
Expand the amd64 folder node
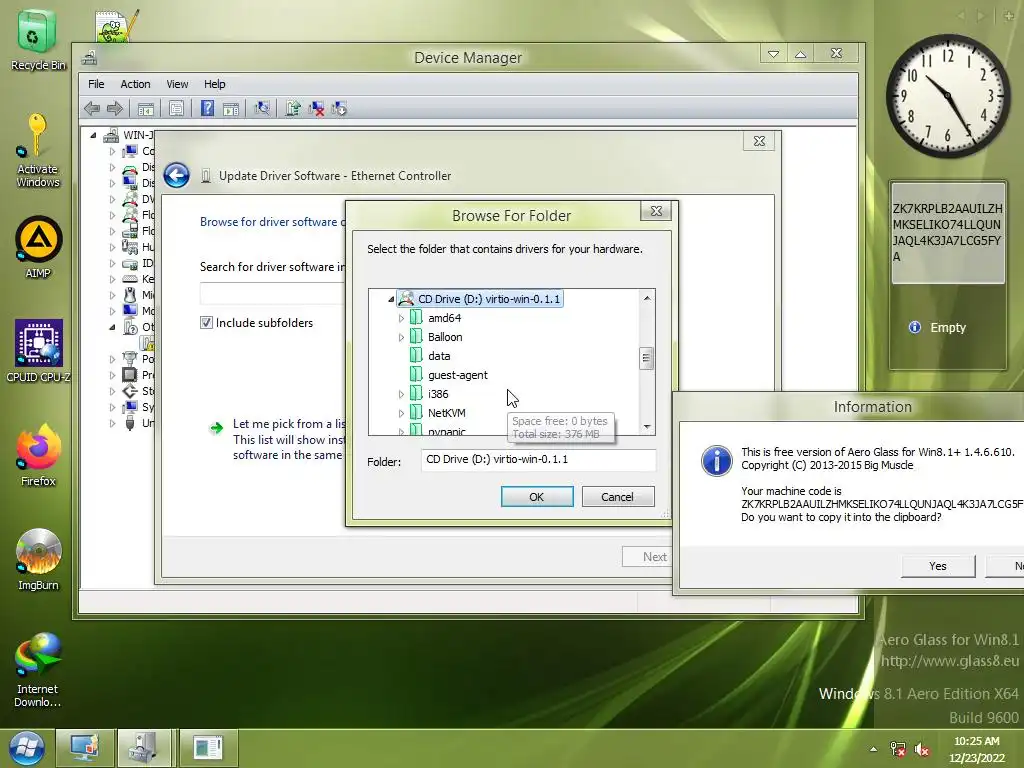coord(401,318)
